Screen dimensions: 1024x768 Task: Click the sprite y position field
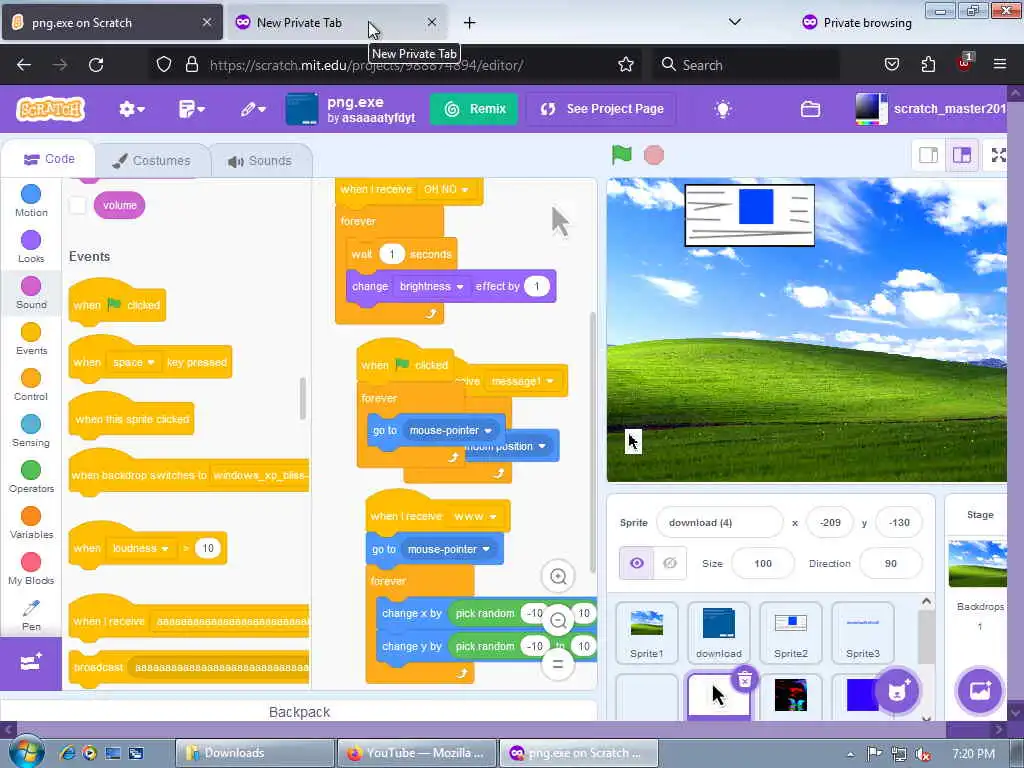point(899,522)
